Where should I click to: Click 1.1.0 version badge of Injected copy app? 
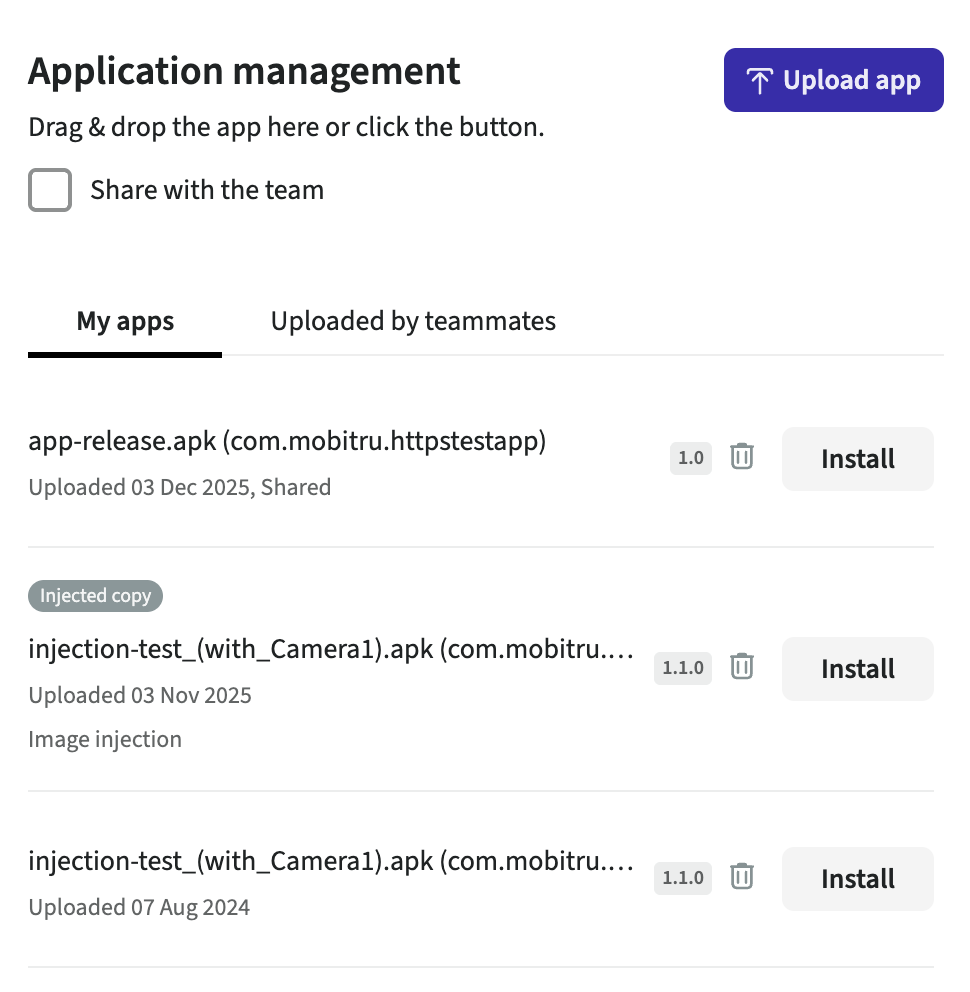683,668
